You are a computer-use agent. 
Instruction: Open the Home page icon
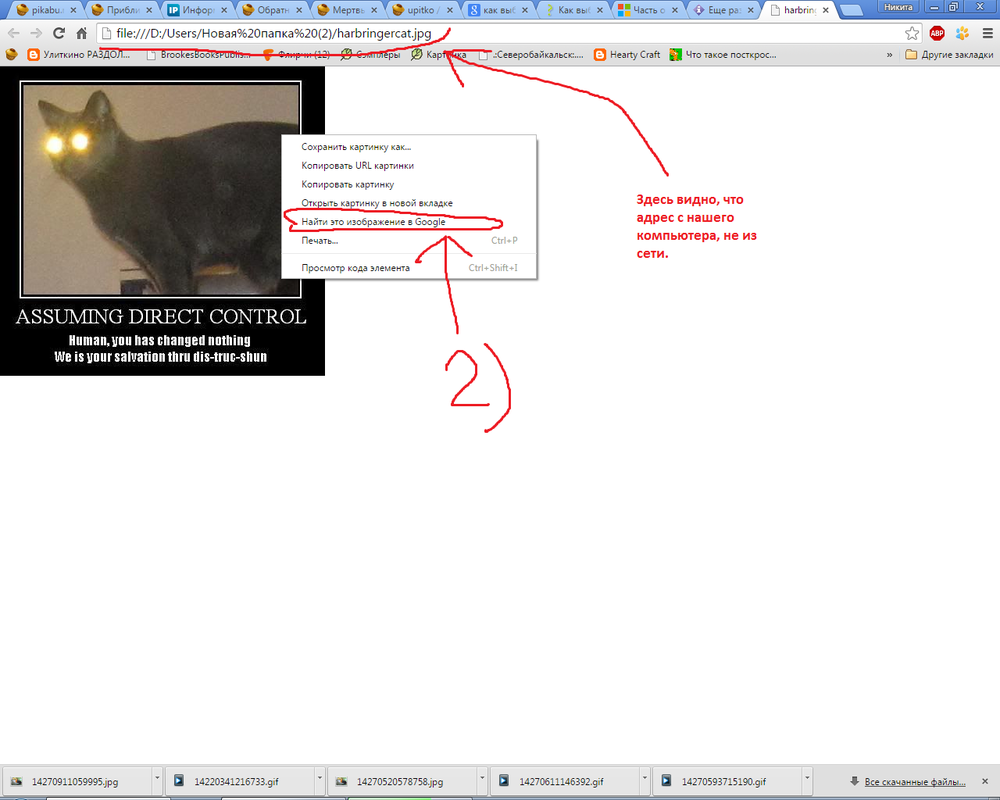point(81,33)
